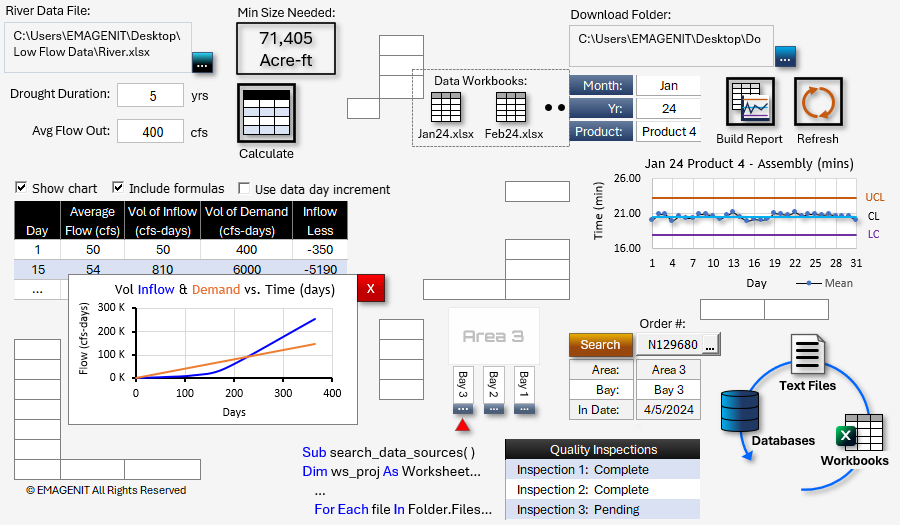Screen dimensions: 900x525
Task: Select the Bay 1 tab
Action: tap(526, 391)
